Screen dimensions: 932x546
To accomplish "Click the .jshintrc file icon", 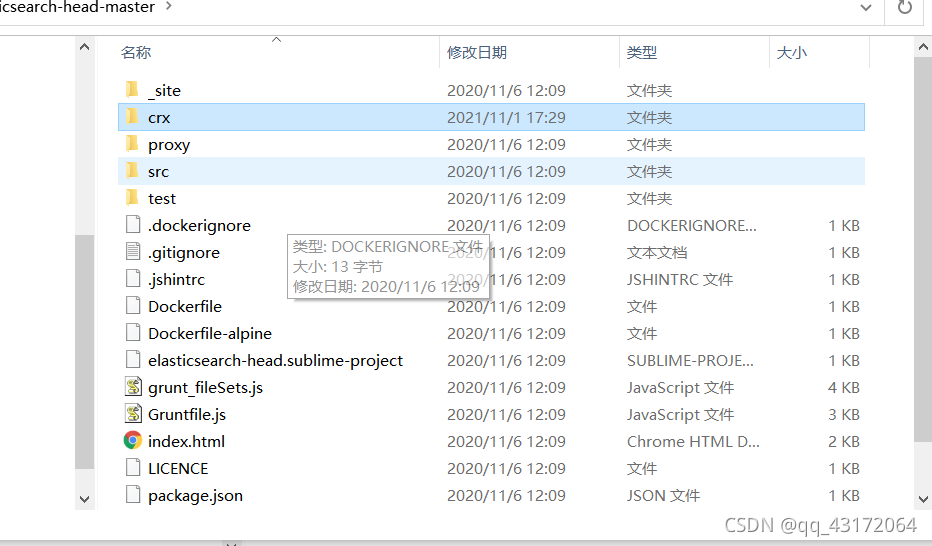I will tap(133, 279).
